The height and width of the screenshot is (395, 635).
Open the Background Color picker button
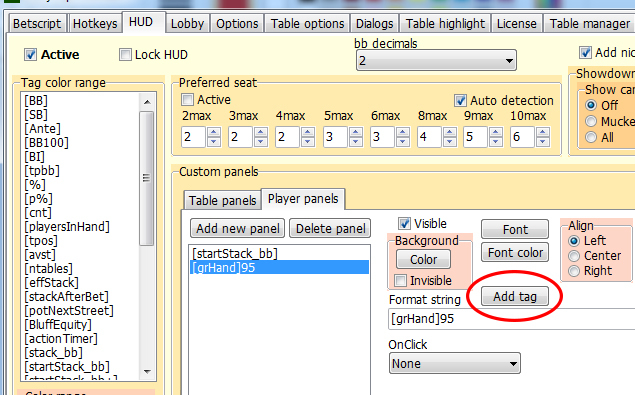423,259
